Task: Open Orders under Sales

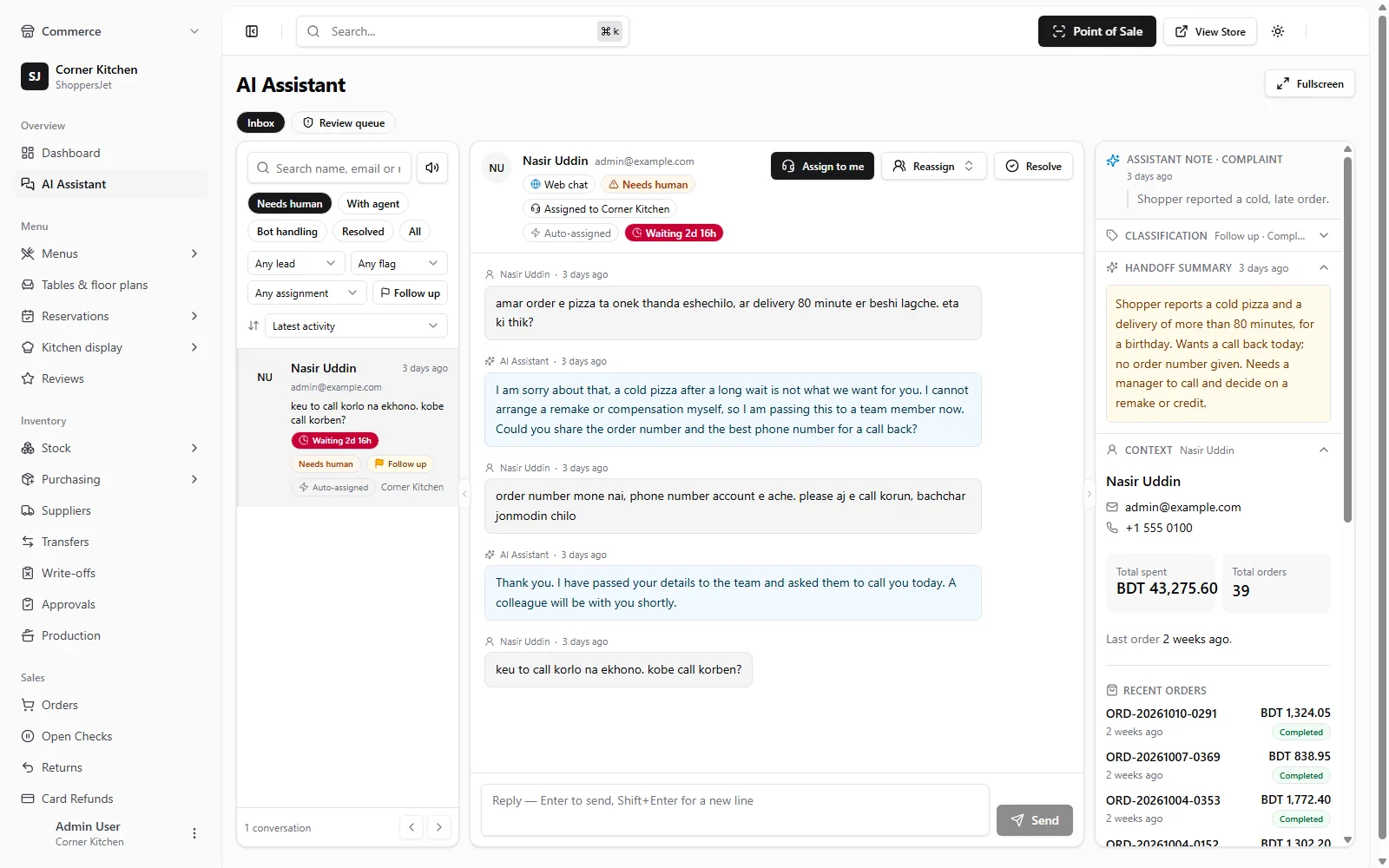Action: pyautogui.click(x=111, y=705)
